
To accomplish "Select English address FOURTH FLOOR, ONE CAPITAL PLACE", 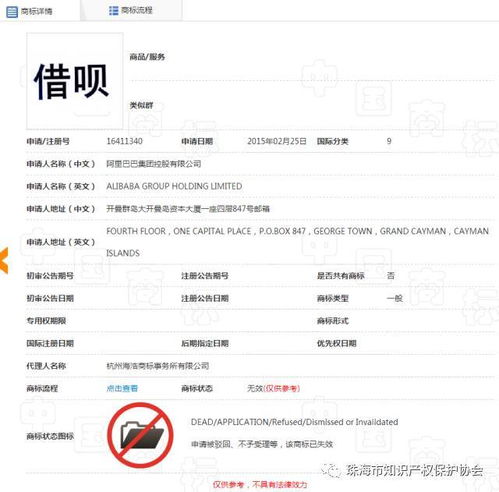I will tap(297, 242).
